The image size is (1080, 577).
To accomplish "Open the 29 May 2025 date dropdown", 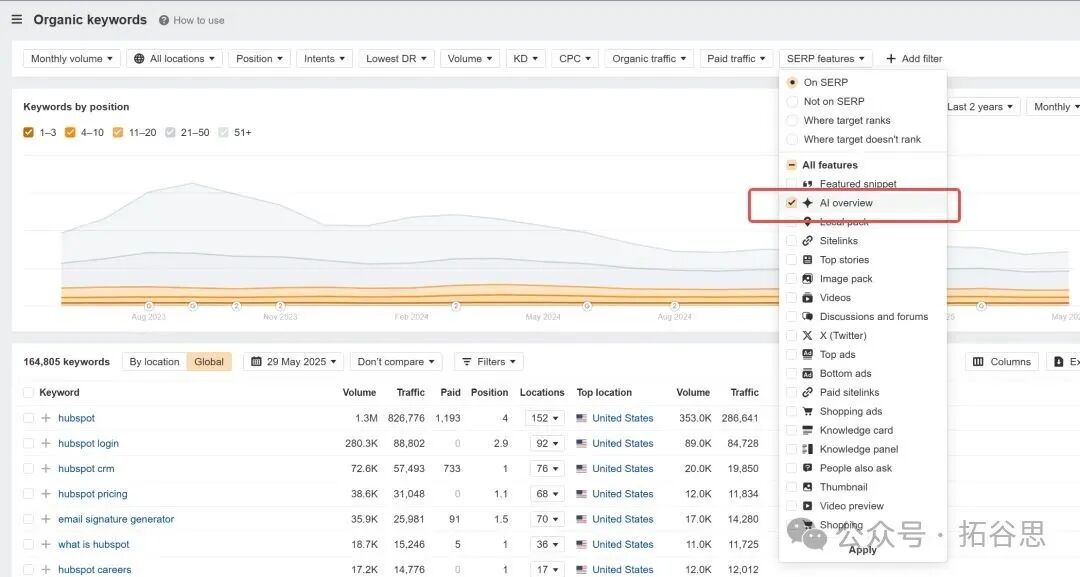I will pos(293,361).
